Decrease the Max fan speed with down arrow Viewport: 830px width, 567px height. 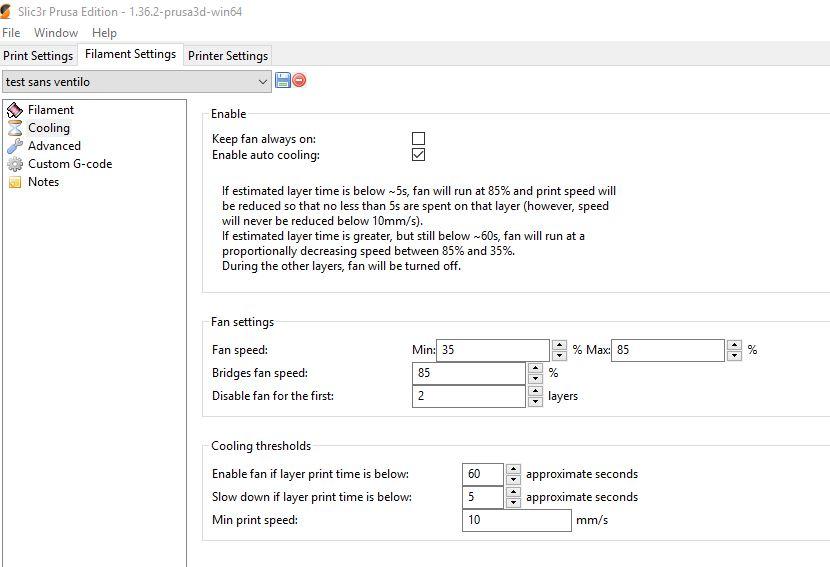tap(734, 355)
